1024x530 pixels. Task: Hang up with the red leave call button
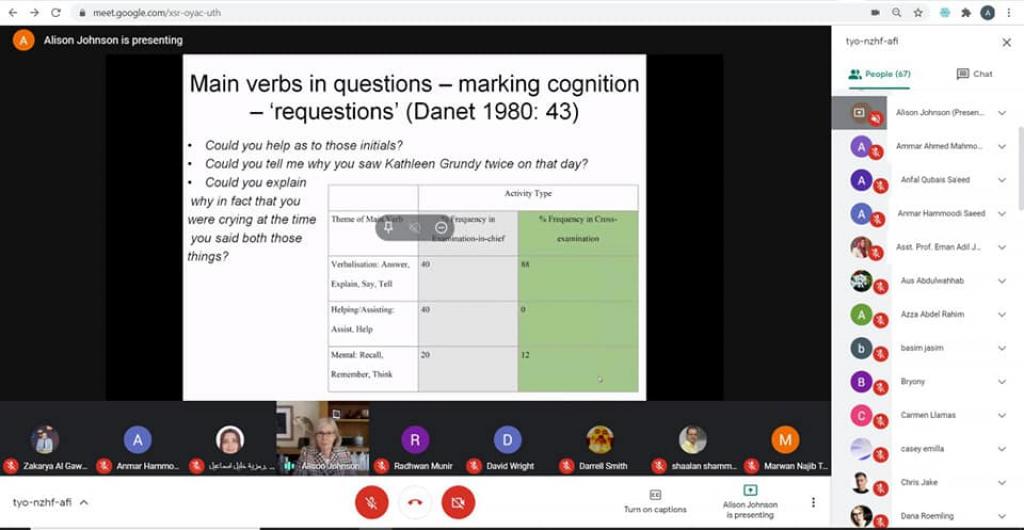click(x=415, y=502)
